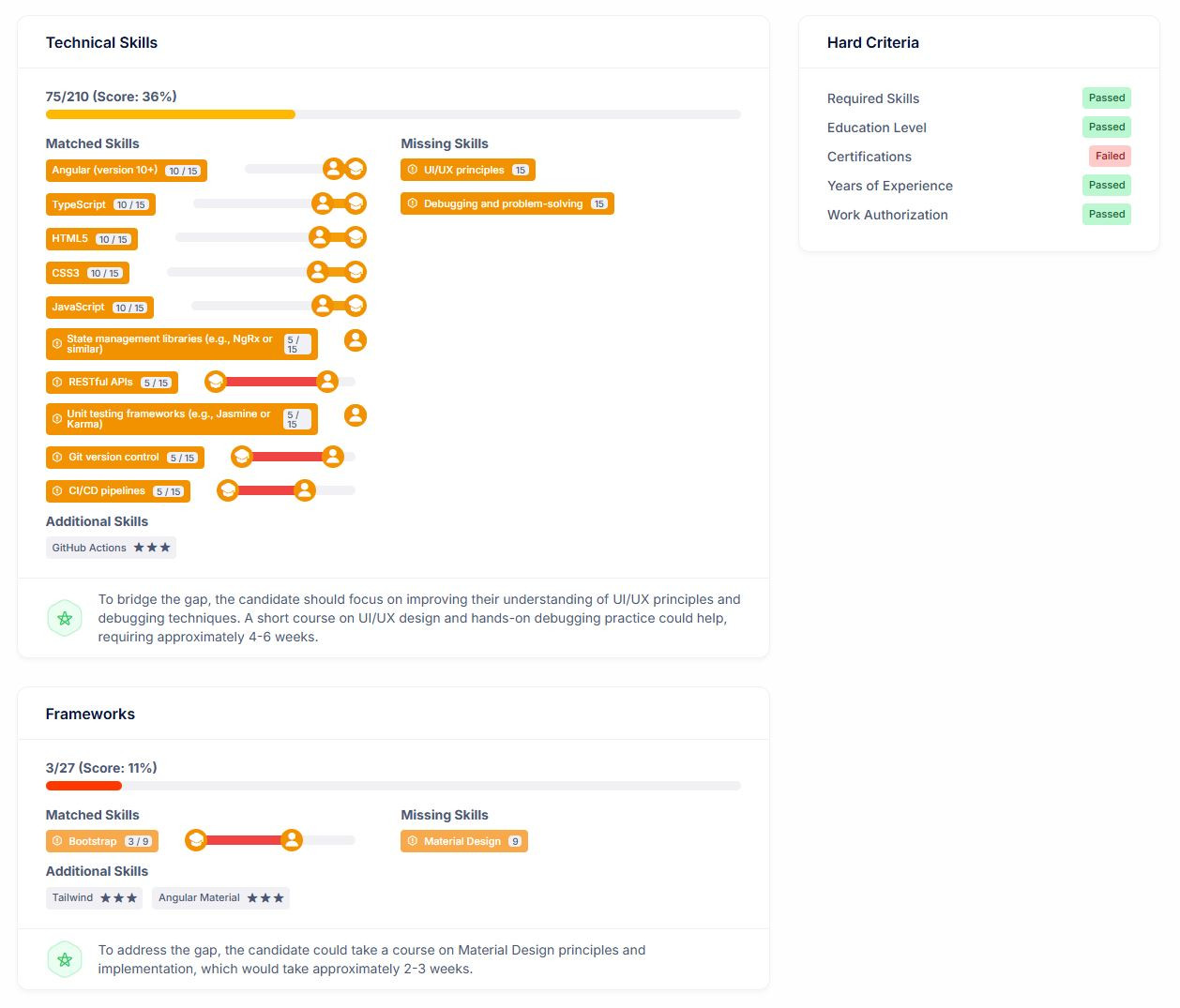The image size is (1180, 1008).
Task: Open the GitHub Actions additional skill chip
Action: [111, 548]
